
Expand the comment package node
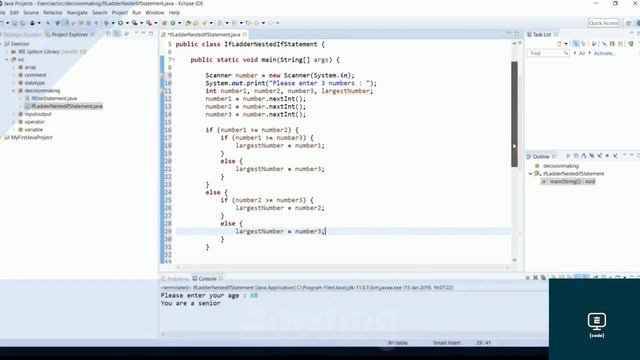click(14, 75)
